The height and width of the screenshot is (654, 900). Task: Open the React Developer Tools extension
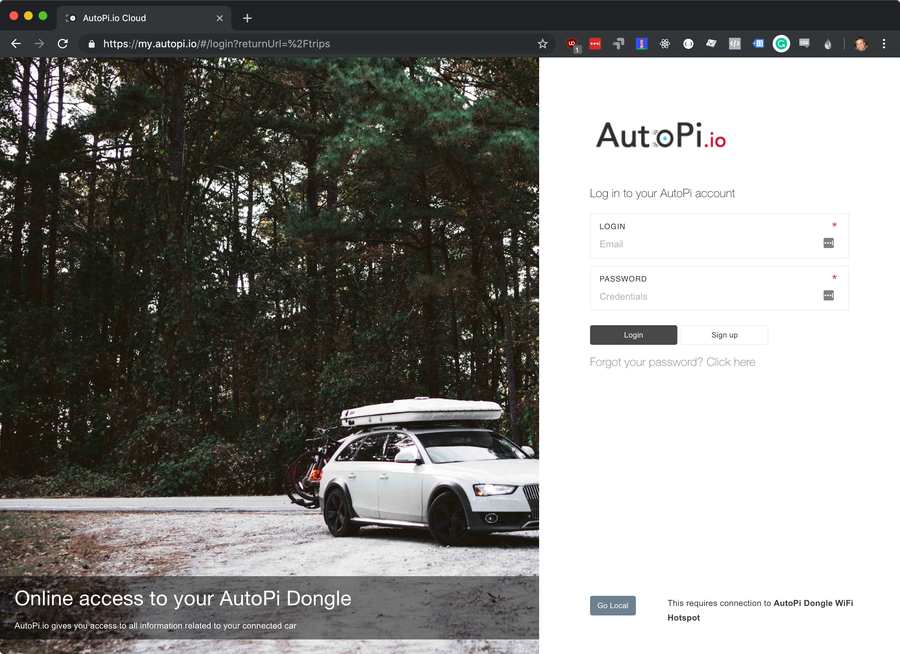tap(665, 44)
